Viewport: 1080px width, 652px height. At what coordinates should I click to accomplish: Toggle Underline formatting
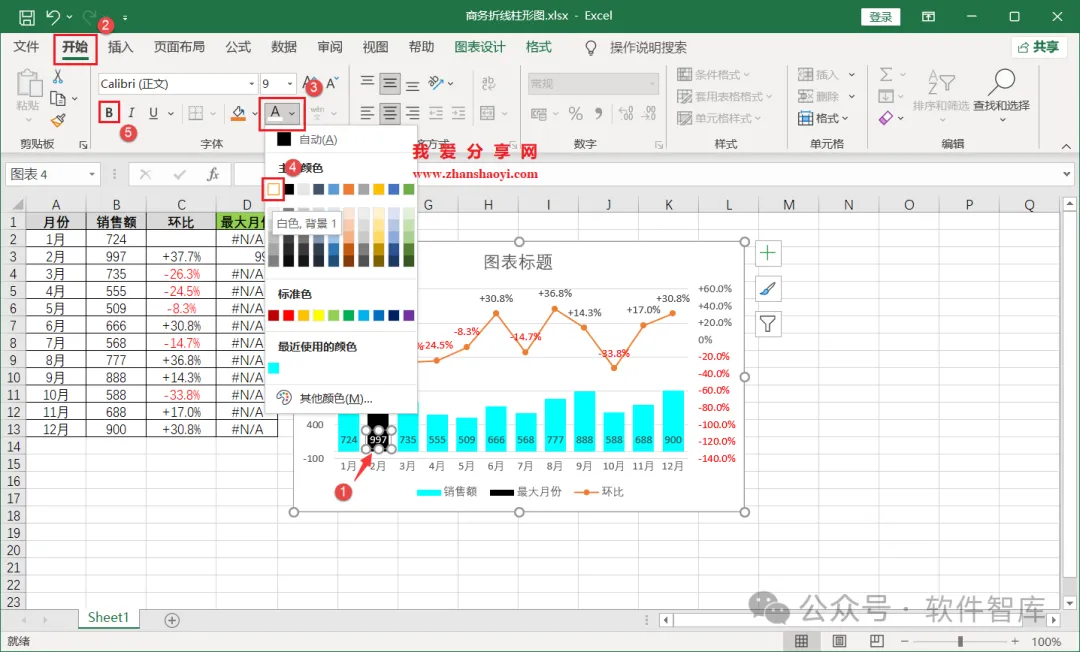[x=153, y=112]
